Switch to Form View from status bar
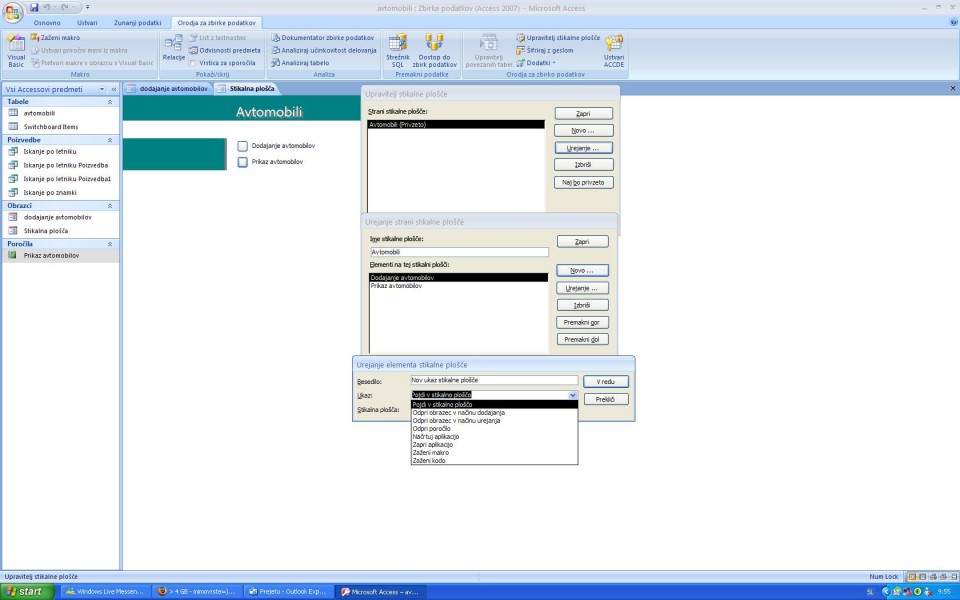Image resolution: width=960 pixels, height=600 pixels. pos(912,577)
